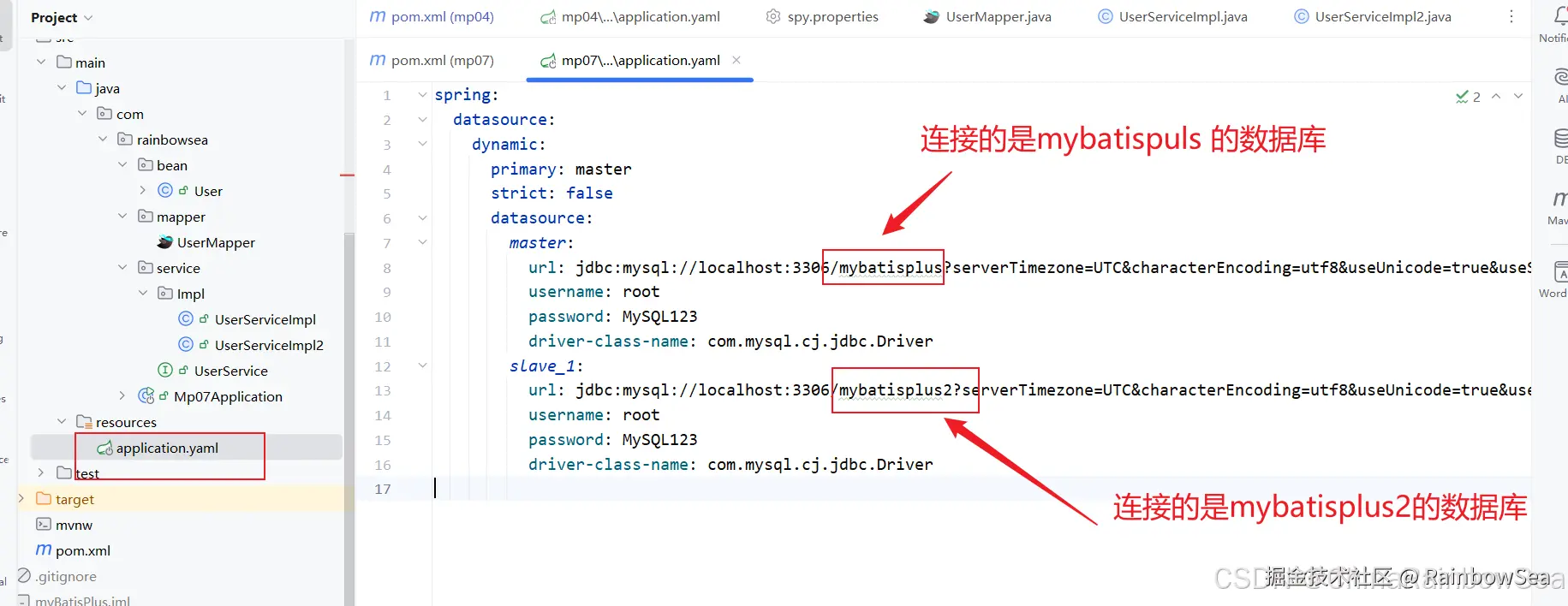Close the mp07 application.yaml tab
The height and width of the screenshot is (606, 1568).
pyautogui.click(x=736, y=60)
